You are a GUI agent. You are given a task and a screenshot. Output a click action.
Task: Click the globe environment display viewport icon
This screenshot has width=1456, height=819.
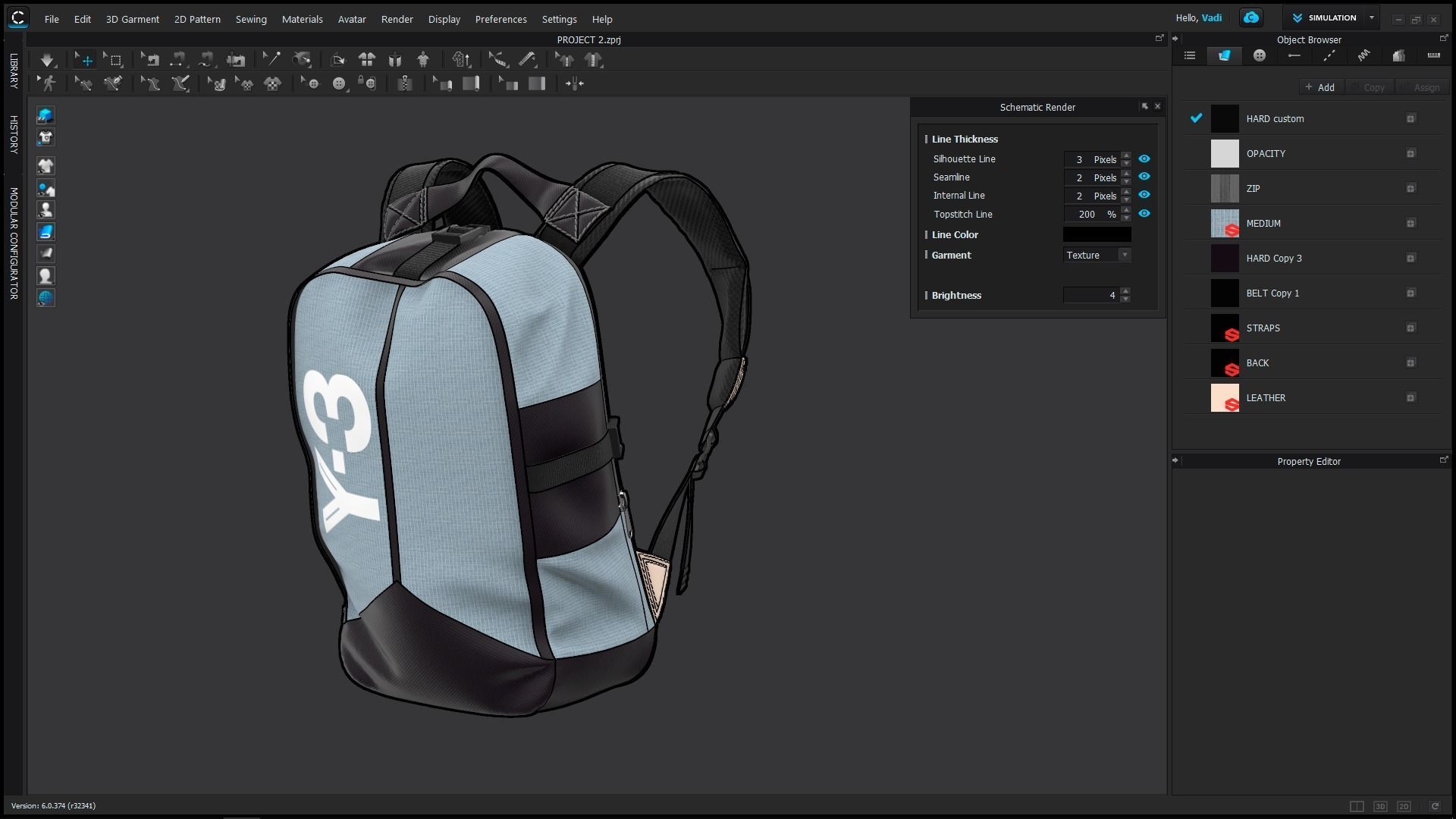click(45, 298)
